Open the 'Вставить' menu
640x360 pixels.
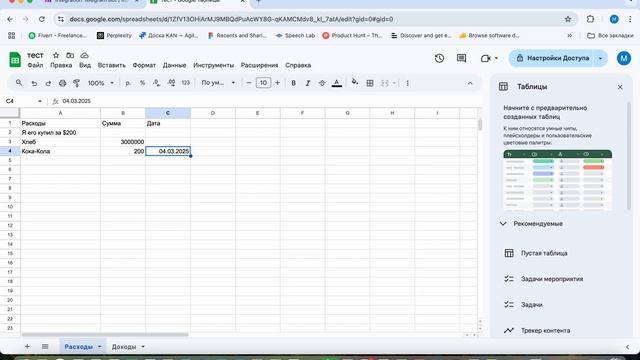pos(111,65)
